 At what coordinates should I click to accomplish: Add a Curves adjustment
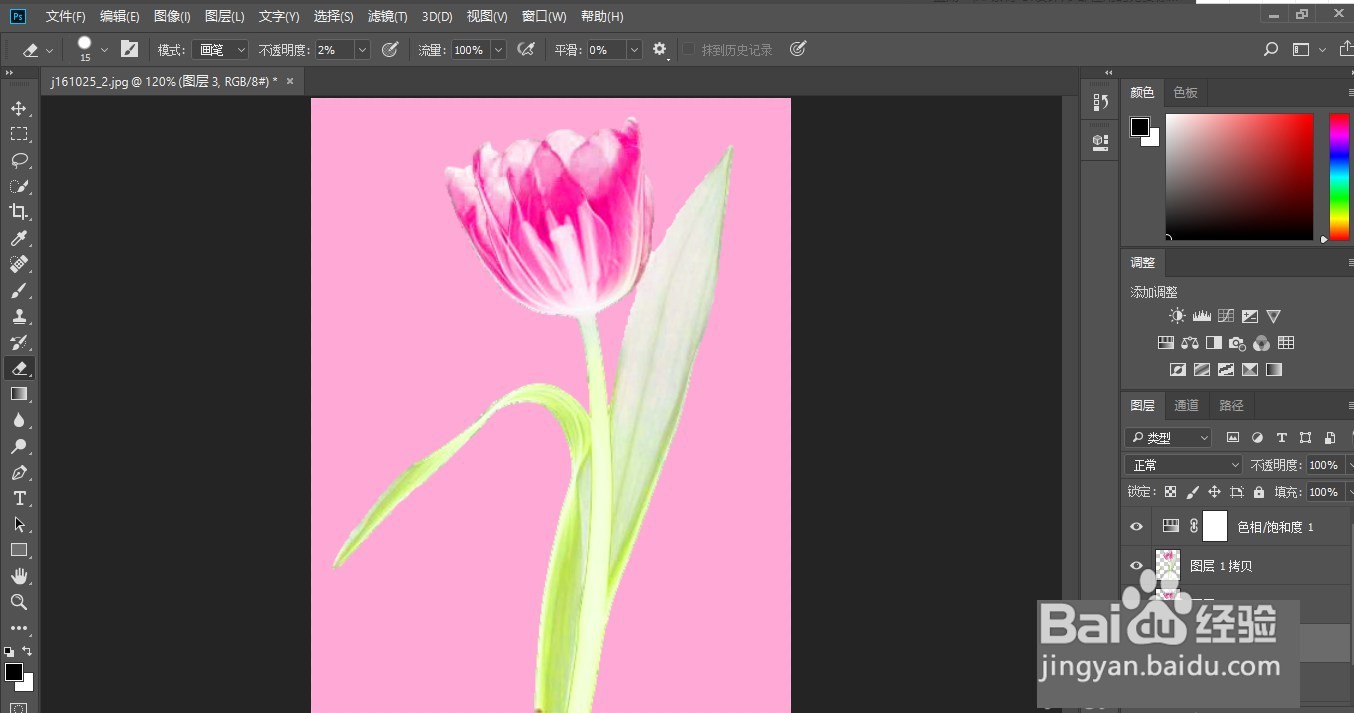1226,316
